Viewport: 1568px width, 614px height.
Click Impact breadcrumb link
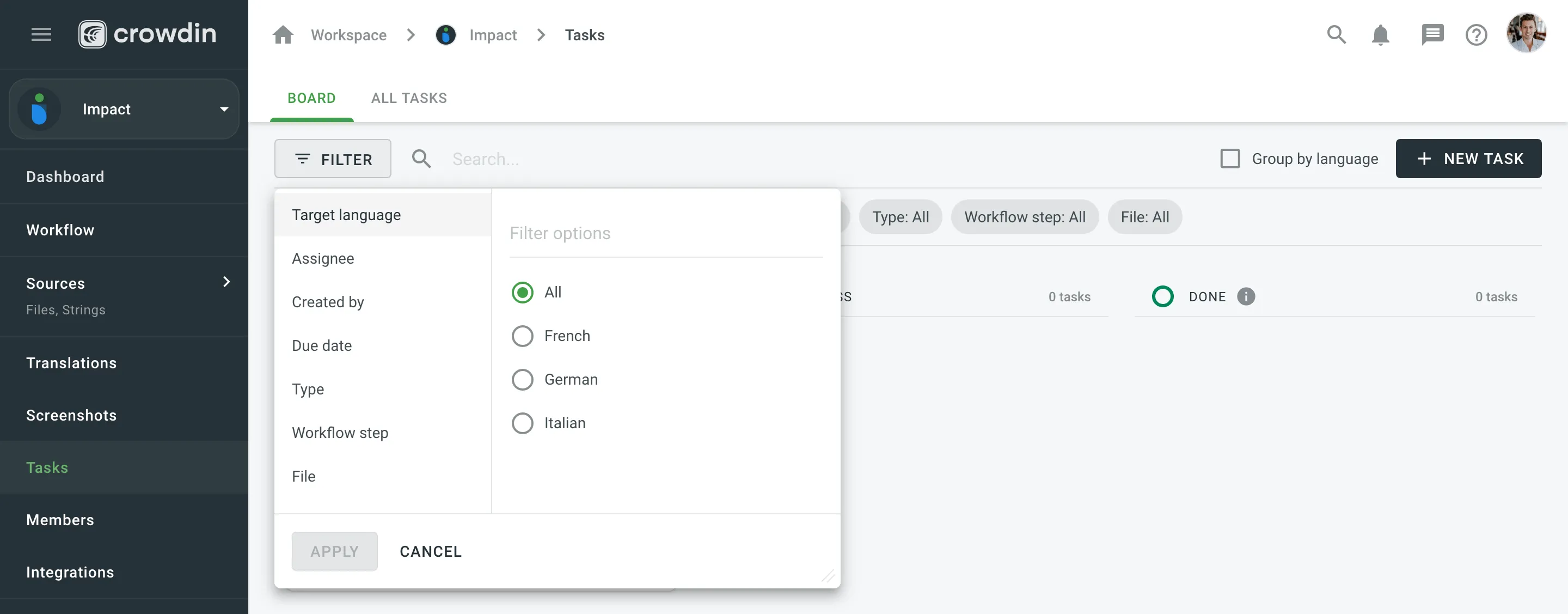493,35
